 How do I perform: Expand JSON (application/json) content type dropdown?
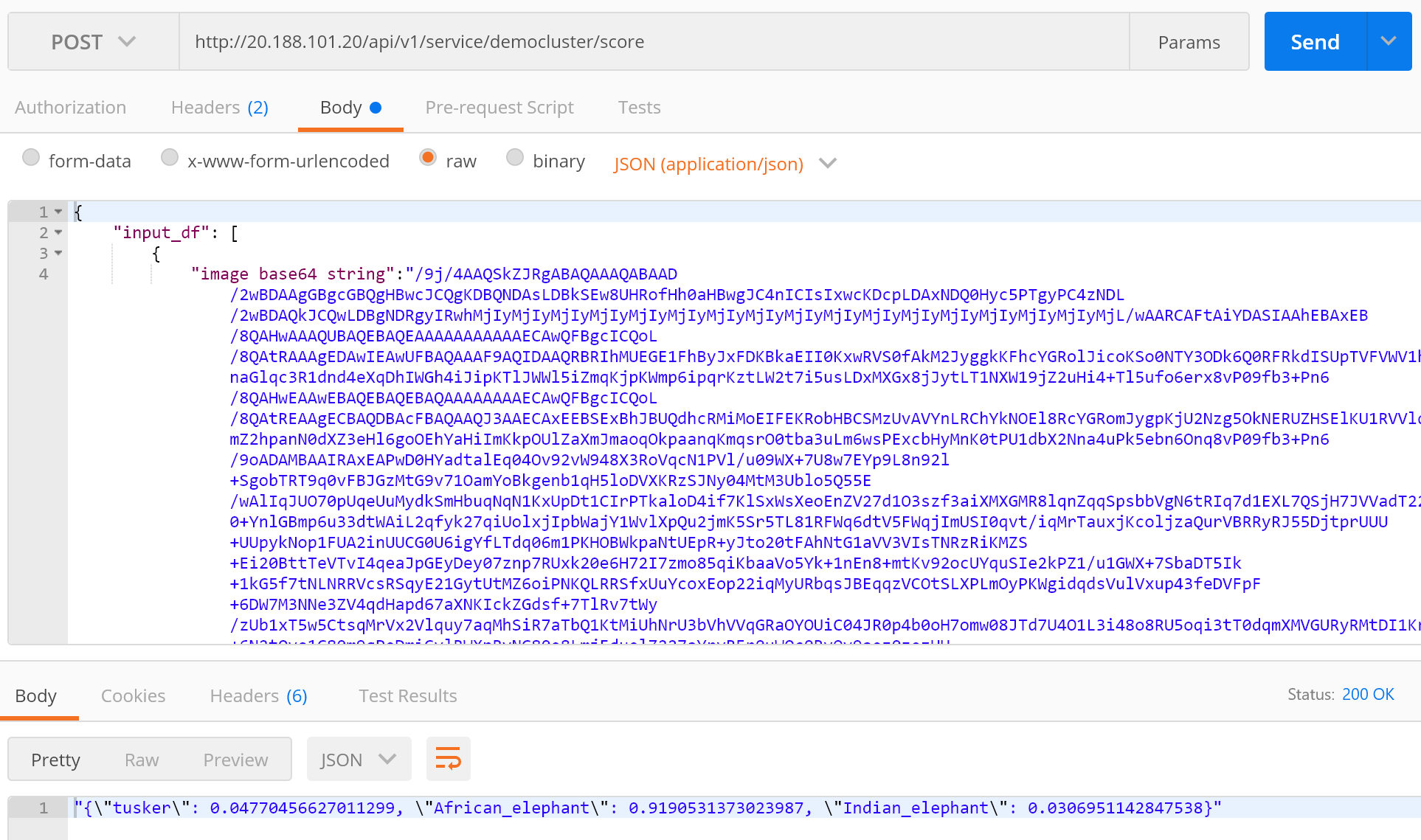click(x=725, y=164)
